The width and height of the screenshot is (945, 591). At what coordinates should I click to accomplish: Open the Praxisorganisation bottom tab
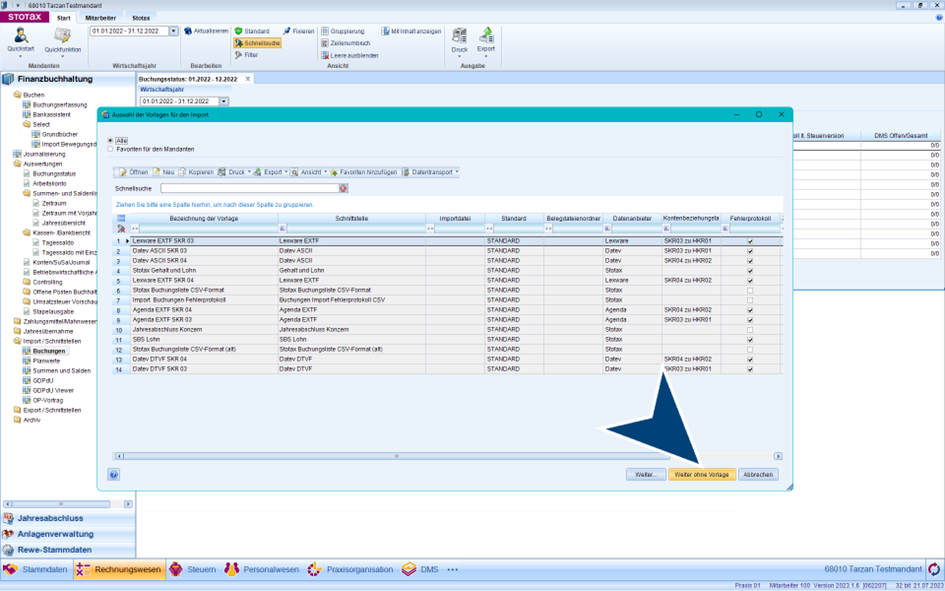click(351, 569)
